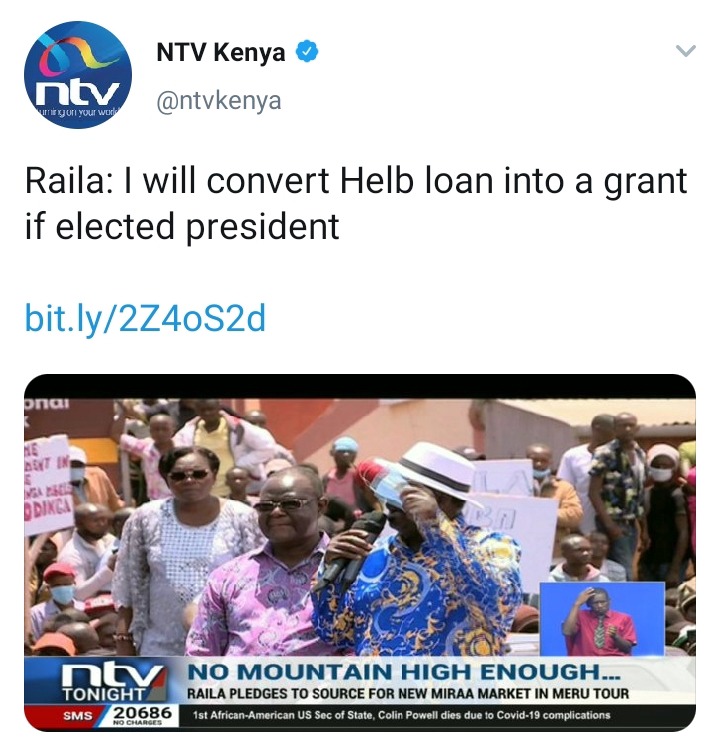
Task: Click the sign language interpreter inset
Action: click(x=602, y=618)
